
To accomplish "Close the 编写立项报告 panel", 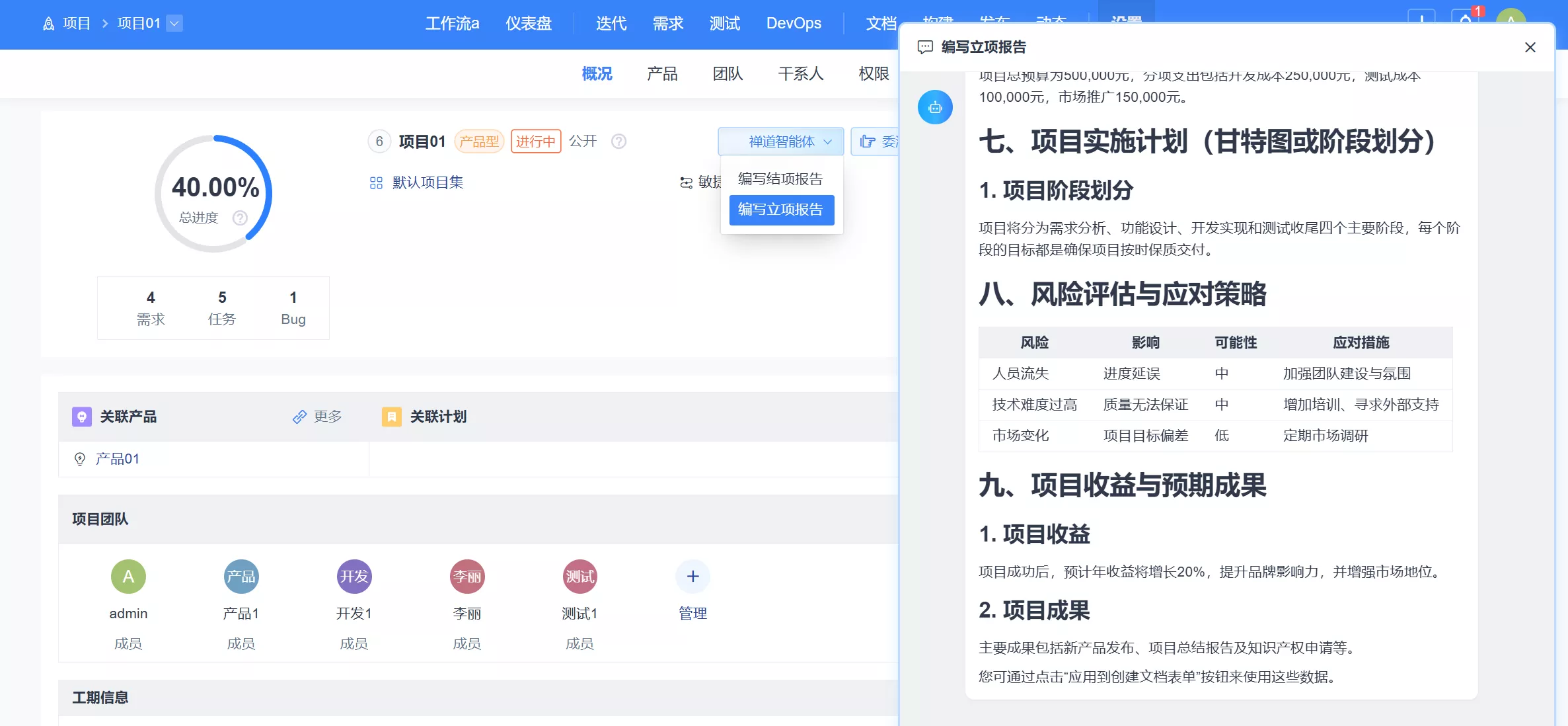I will click(1530, 47).
